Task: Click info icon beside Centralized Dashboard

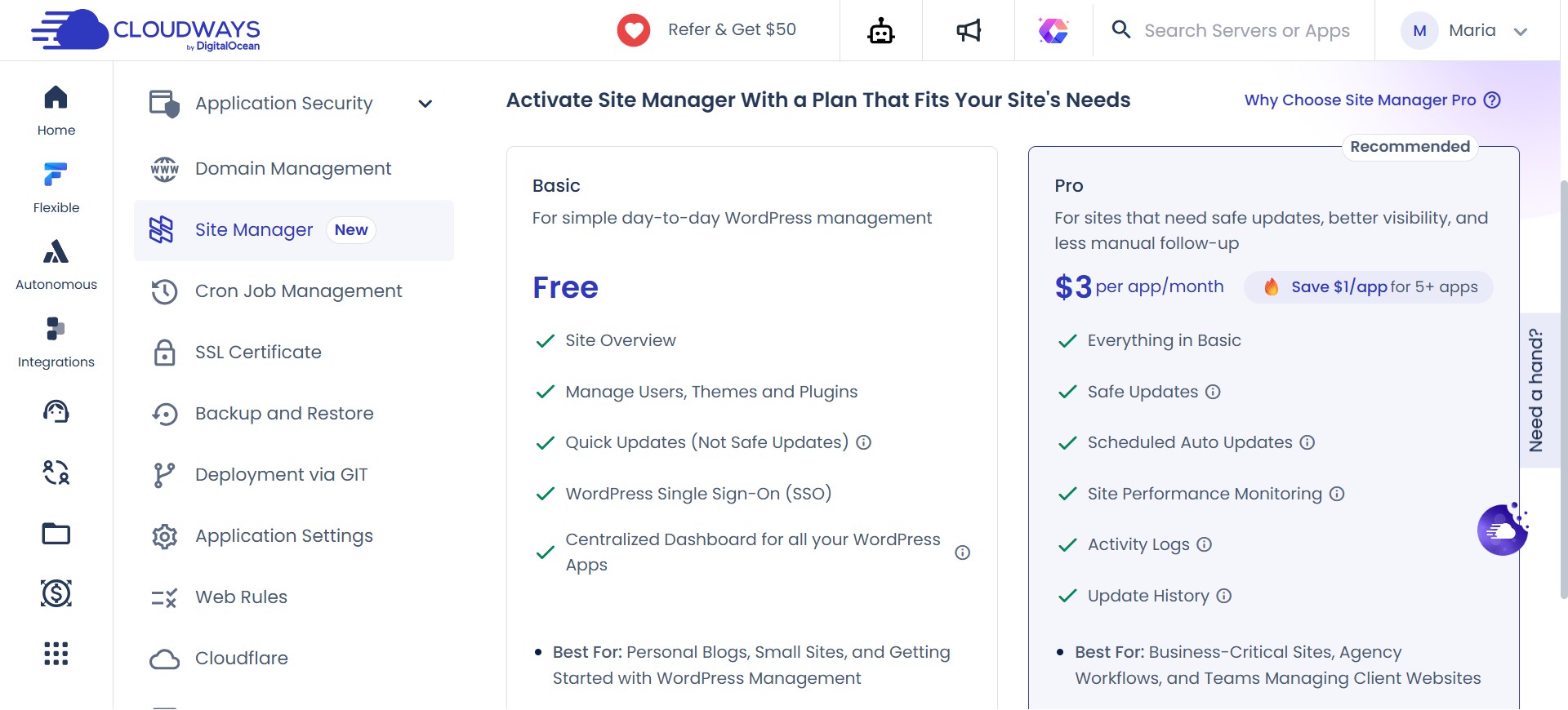Action: pos(963,552)
